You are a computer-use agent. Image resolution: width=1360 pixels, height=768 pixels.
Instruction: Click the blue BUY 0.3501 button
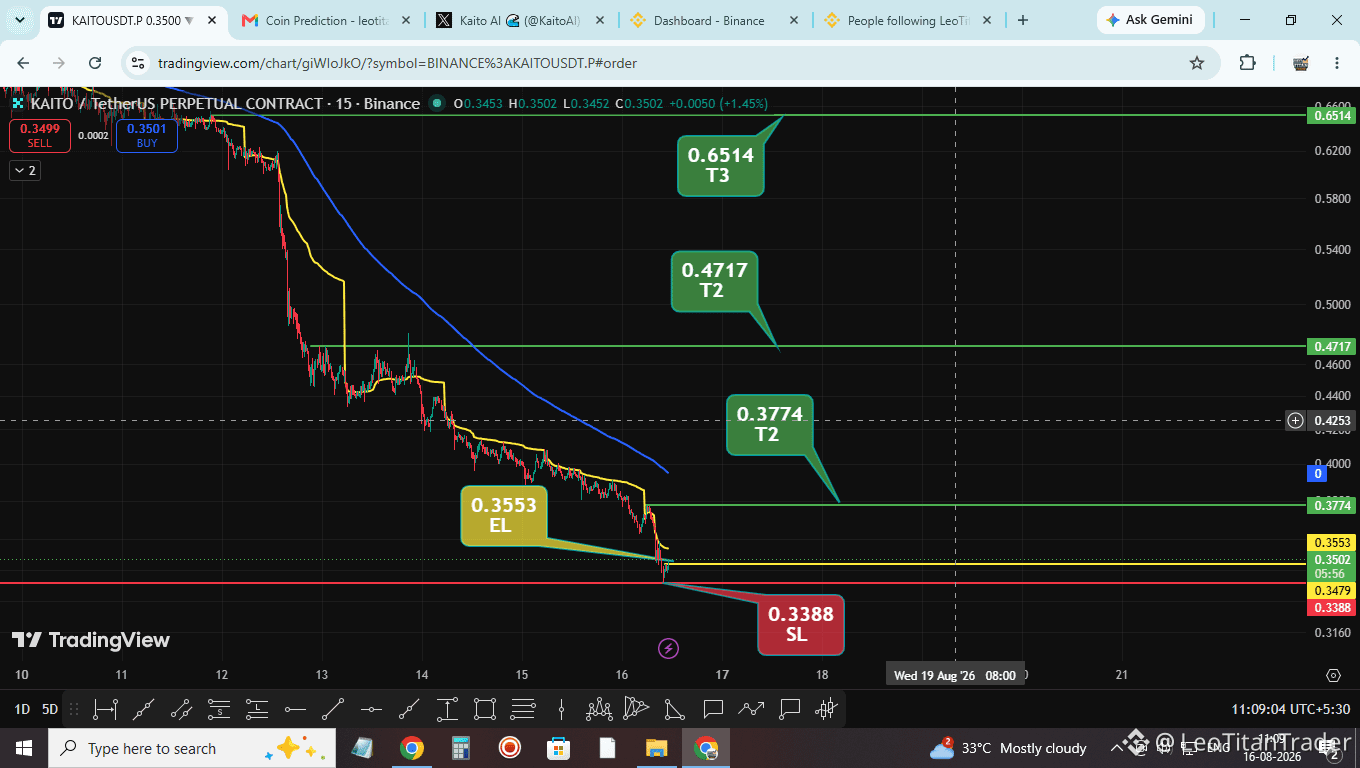[x=147, y=135]
